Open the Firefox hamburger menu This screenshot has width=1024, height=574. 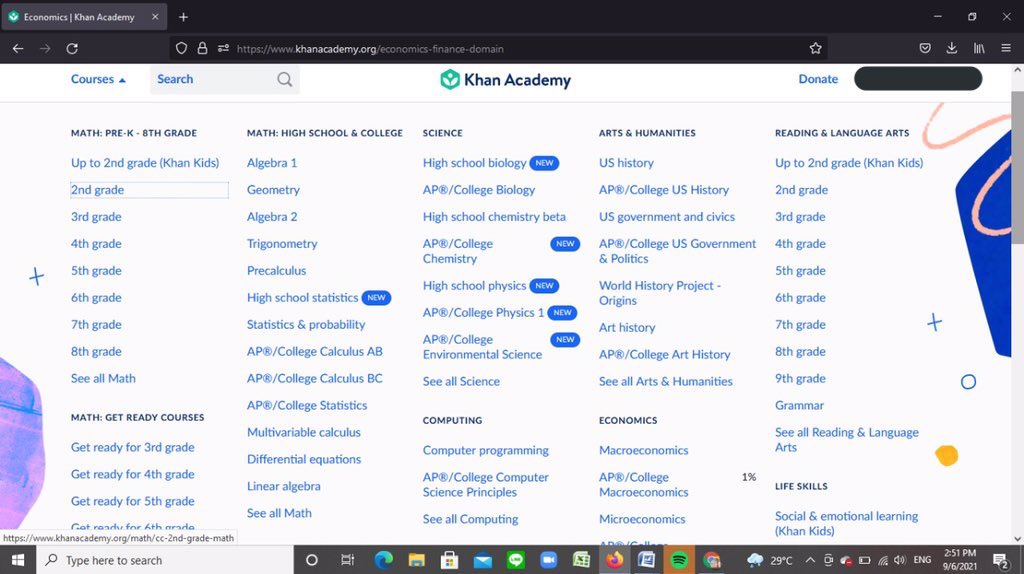tap(1006, 48)
